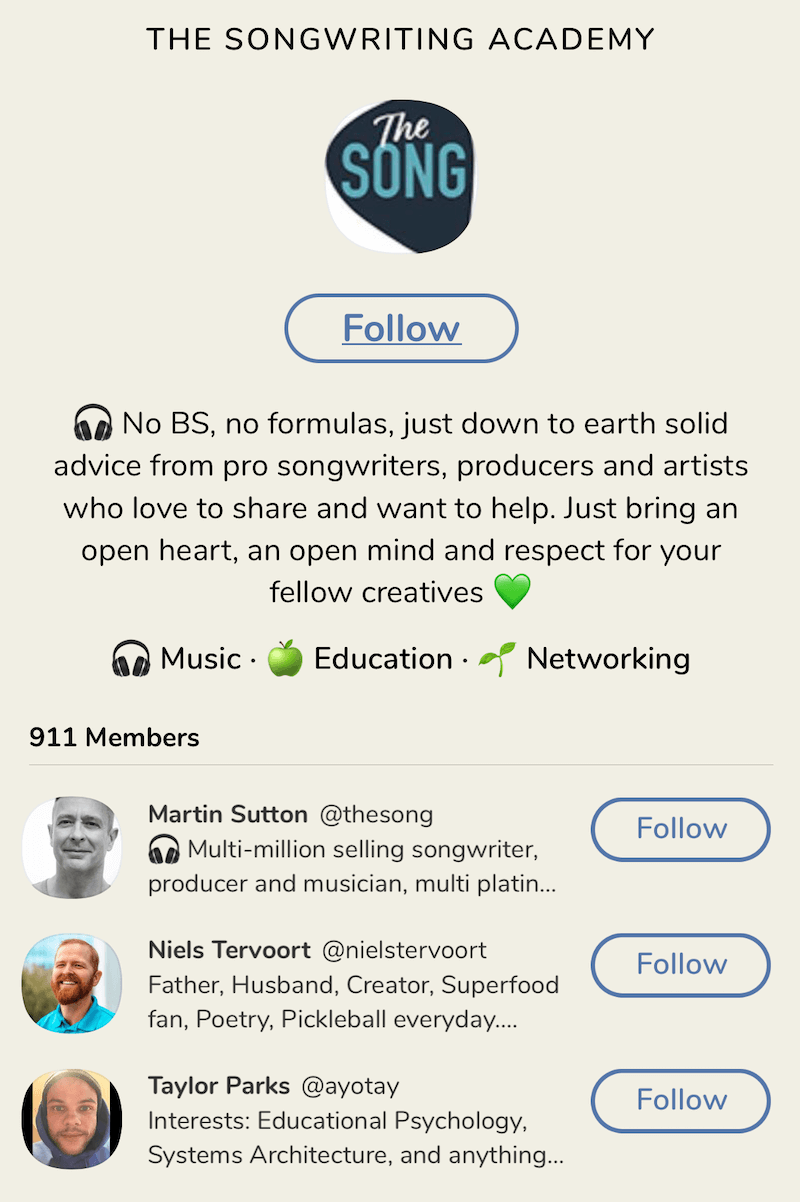Screen dimensions: 800x1202
Task: View the 911 Members list
Action: pos(114,738)
